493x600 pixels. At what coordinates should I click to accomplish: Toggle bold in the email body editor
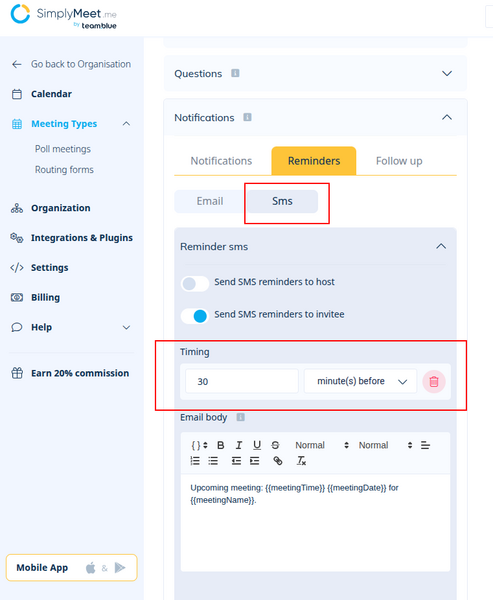tap(220, 445)
